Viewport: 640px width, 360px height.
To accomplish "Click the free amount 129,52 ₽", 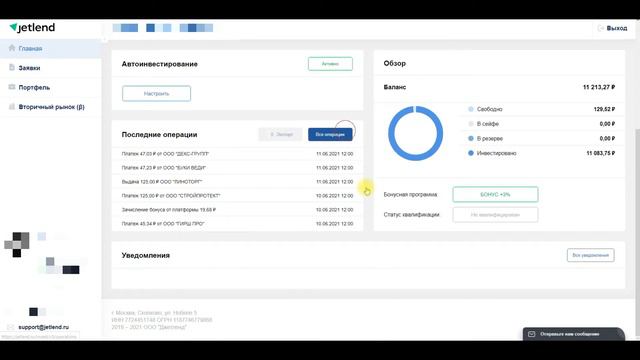I will pyautogui.click(x=604, y=109).
